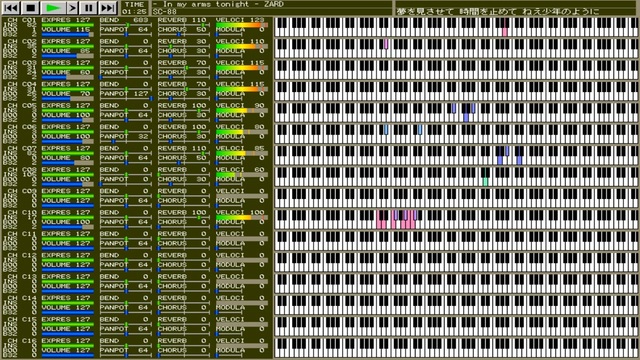Image resolution: width=640 pixels, height=360 pixels.
Task: Skip to next track button
Action: 108,8
